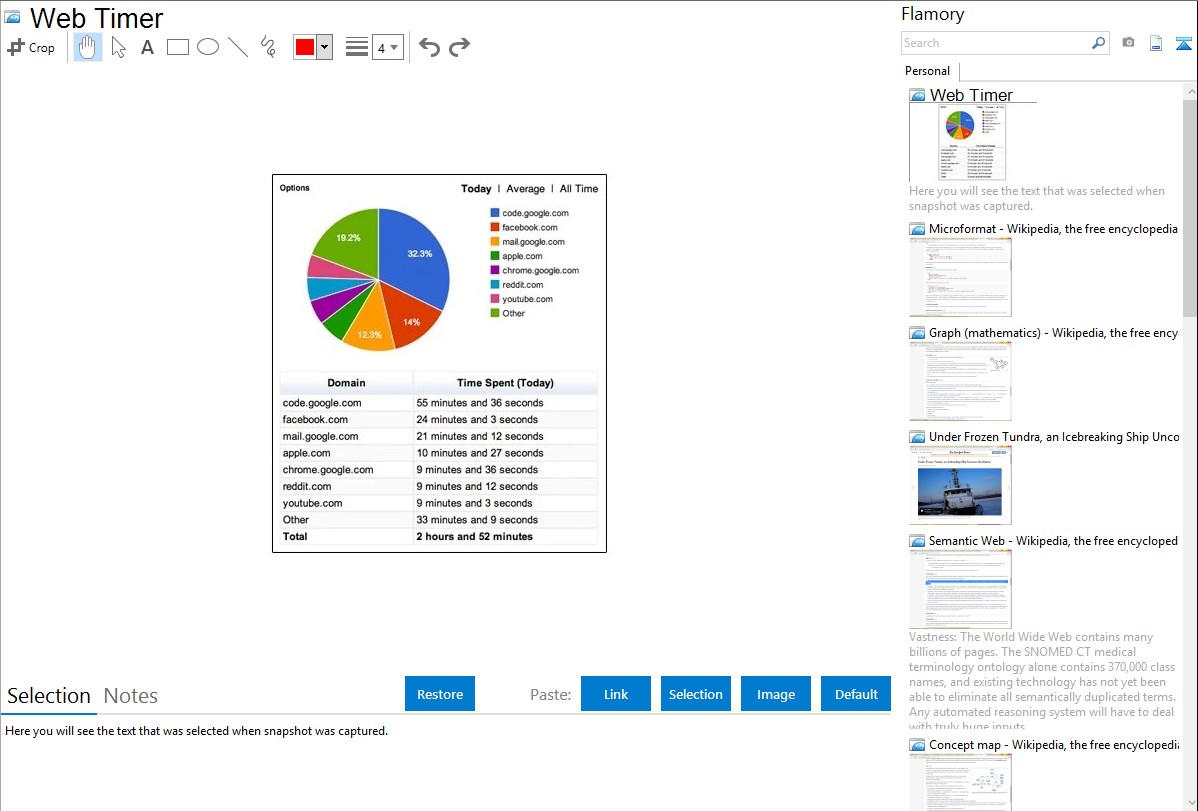Click the code.google.com table row
This screenshot has height=811, width=1198.
pyautogui.click(x=439, y=403)
